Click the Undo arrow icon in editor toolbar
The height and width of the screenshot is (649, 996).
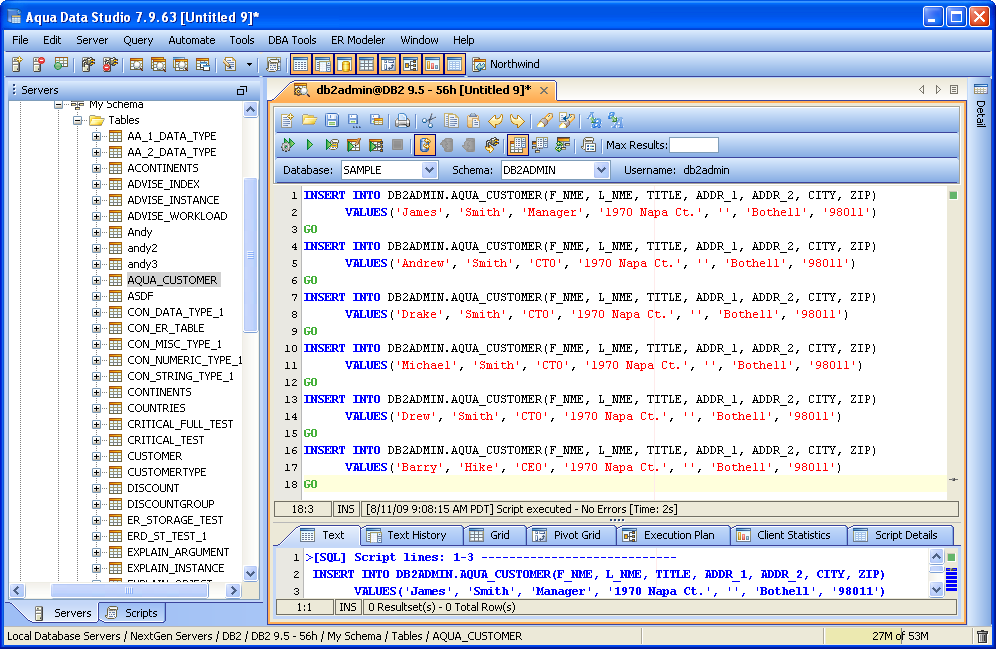tap(495, 121)
